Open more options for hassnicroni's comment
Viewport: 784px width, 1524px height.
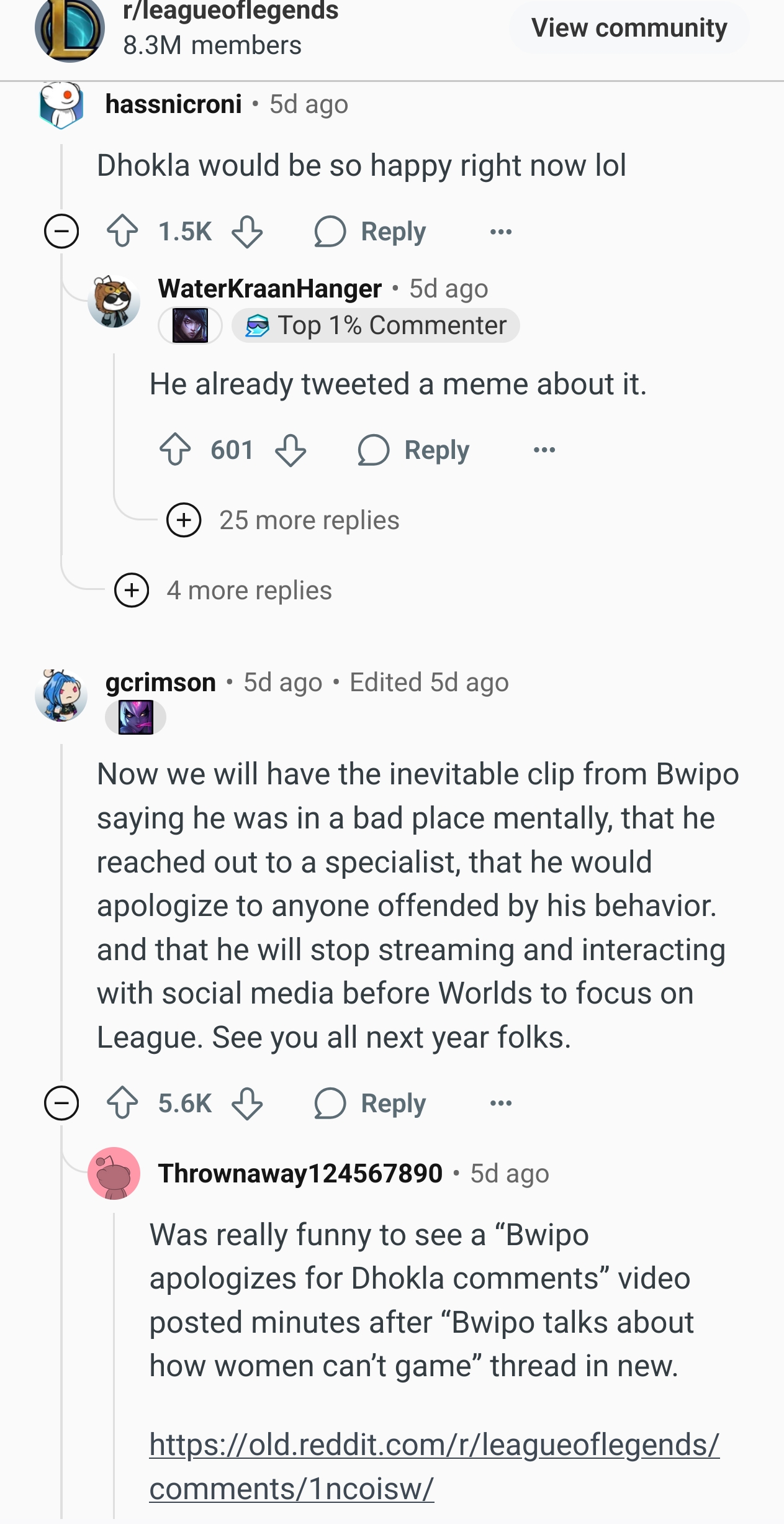pos(501,232)
